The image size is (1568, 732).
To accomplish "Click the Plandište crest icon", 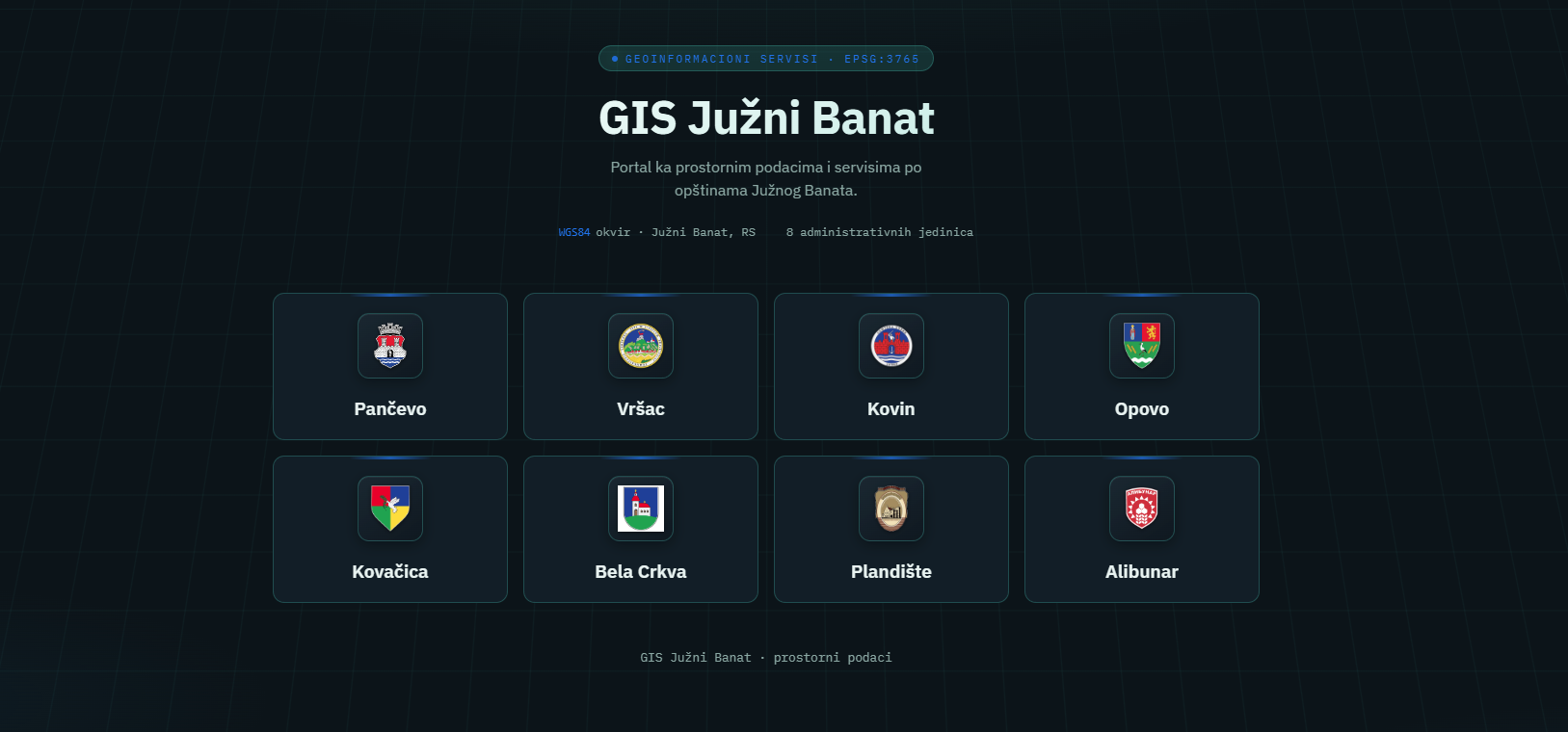I will pyautogui.click(x=891, y=509).
